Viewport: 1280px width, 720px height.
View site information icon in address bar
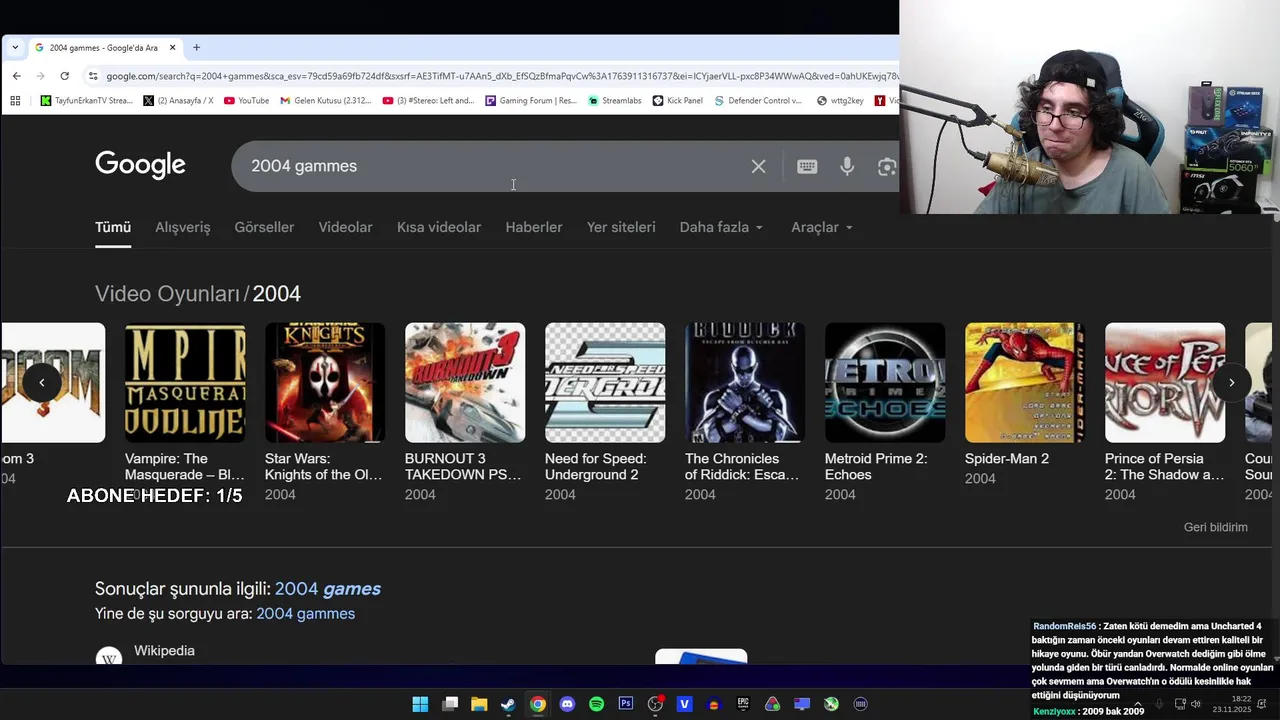click(93, 76)
